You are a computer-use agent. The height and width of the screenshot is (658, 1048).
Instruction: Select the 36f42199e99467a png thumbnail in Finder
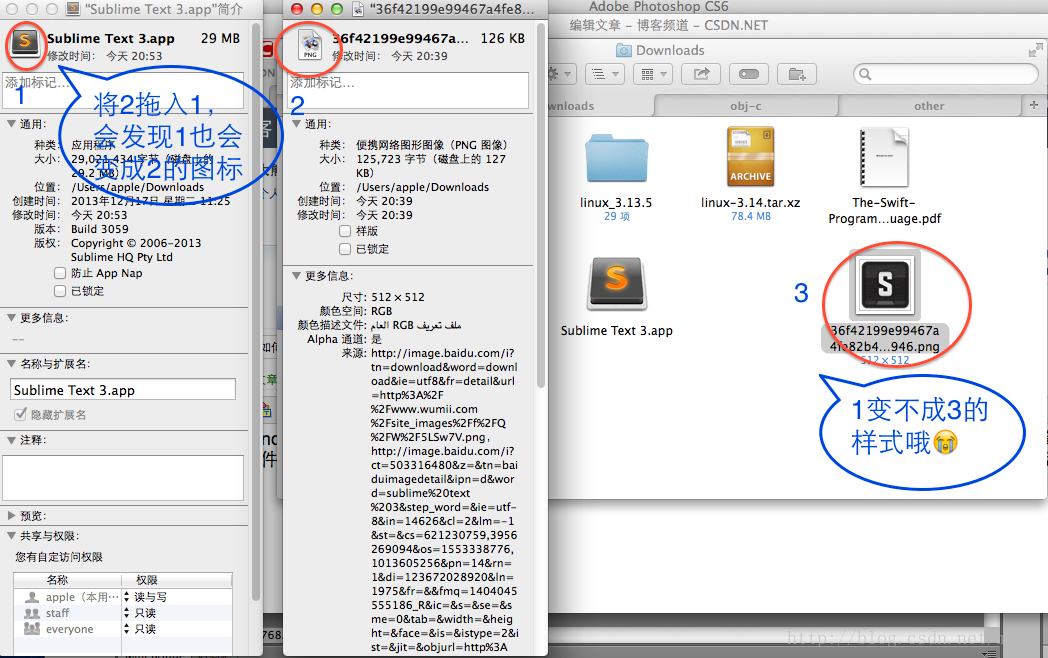tap(885, 285)
